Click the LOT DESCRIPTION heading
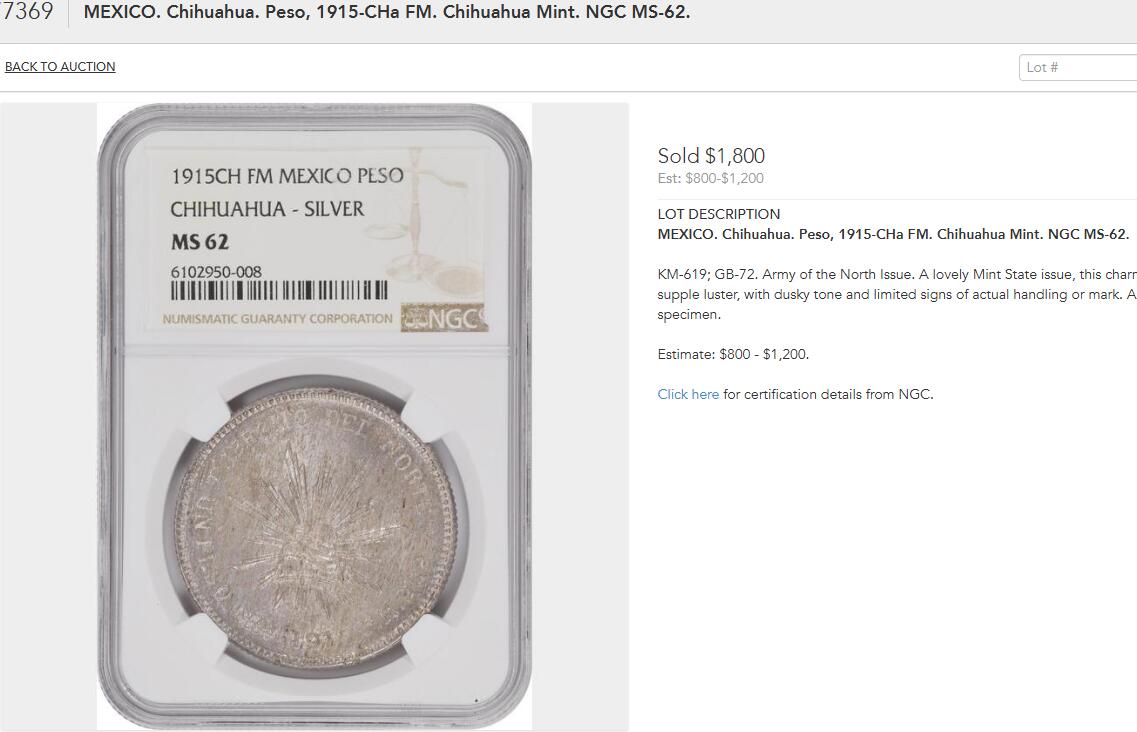Screen dimensions: 1137x732 pyautogui.click(x=719, y=214)
